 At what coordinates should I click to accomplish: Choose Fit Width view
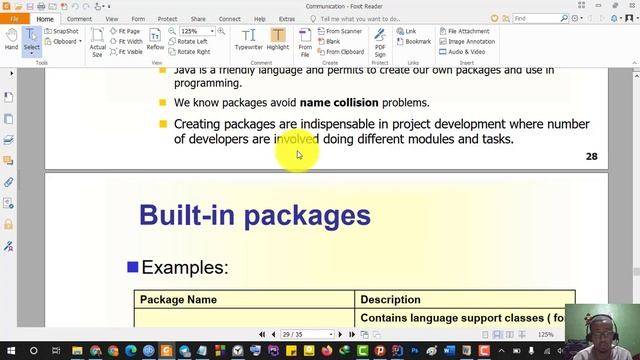click(x=126, y=42)
